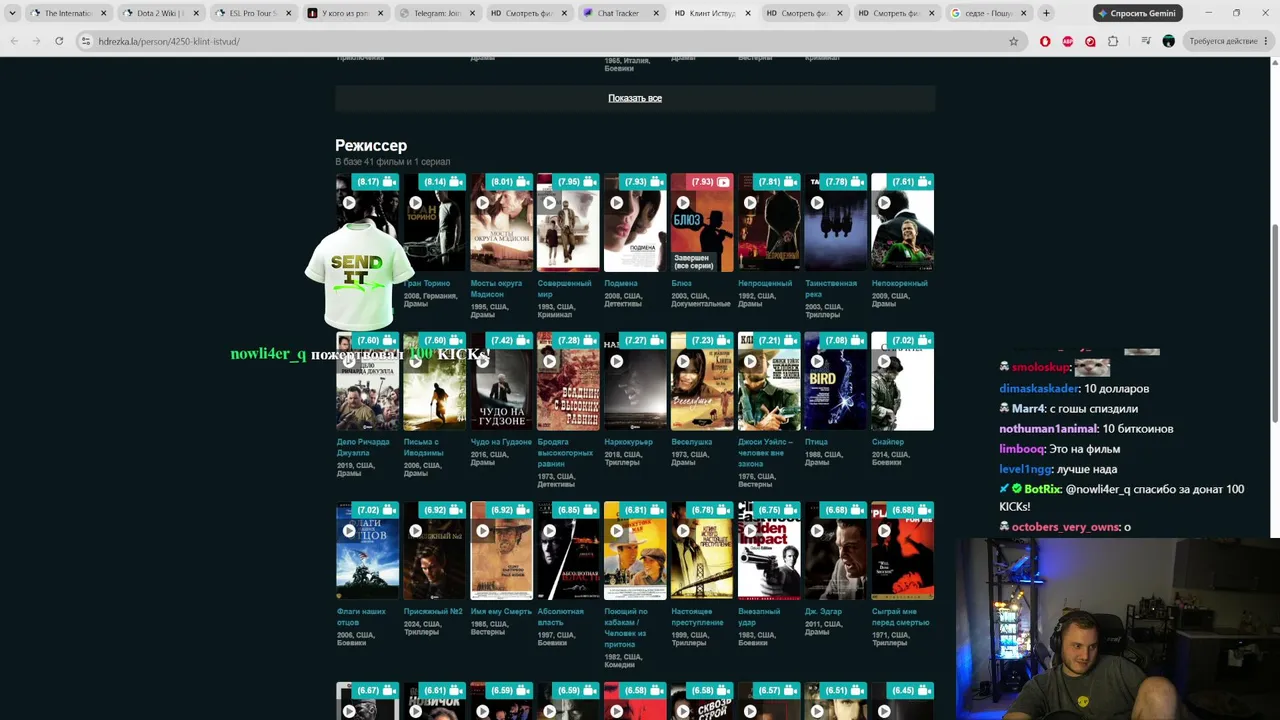Screen dimensions: 1280x720
Task: Click chat username octobers_very_owns
Action: coord(1065,527)
